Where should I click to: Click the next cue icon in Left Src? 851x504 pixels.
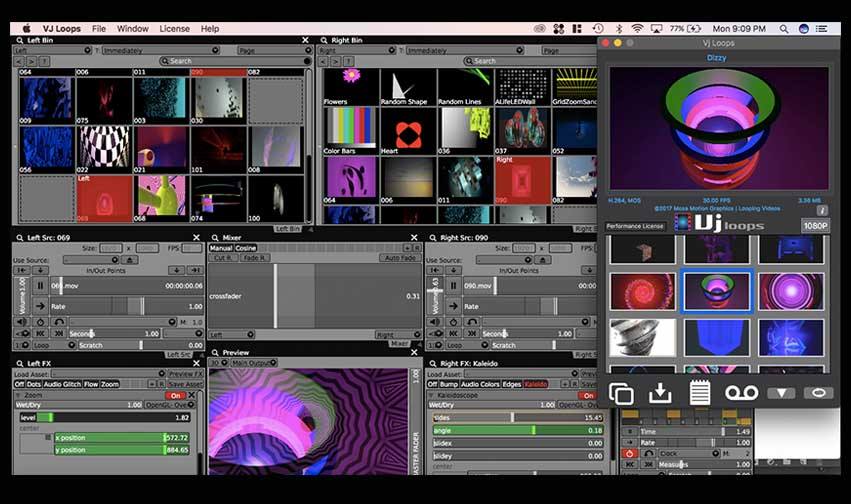coord(59,333)
